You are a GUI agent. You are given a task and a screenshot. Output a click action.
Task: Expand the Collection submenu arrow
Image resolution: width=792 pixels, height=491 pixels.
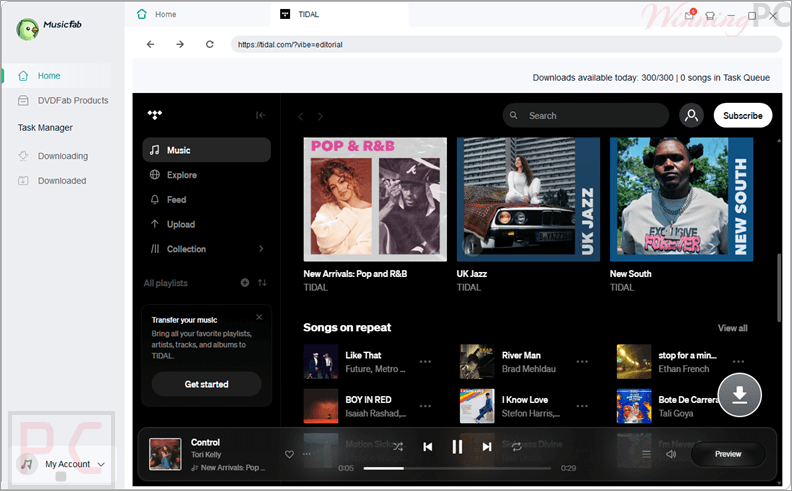click(261, 249)
